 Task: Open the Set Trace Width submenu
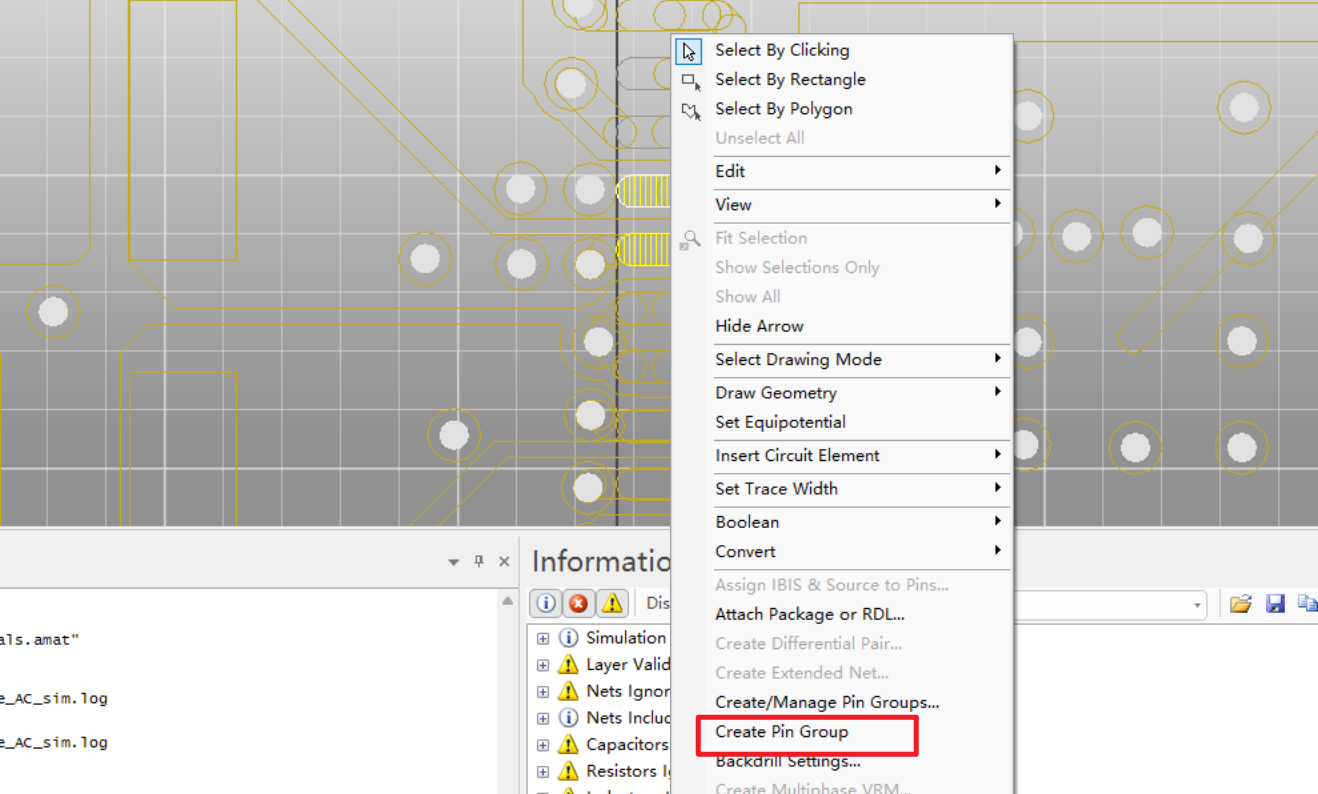842,489
